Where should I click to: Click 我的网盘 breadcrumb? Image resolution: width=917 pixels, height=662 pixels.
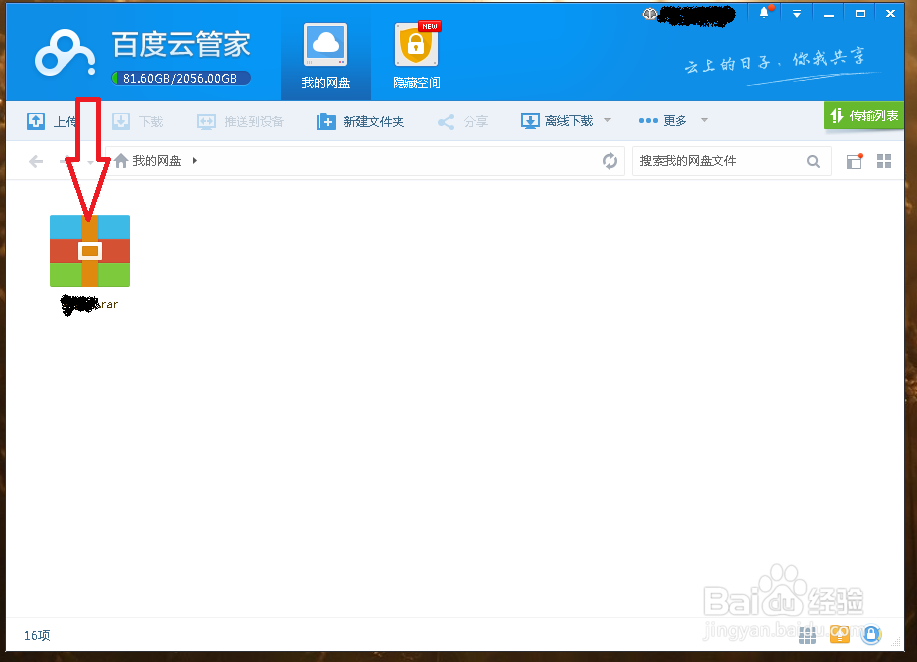pos(156,160)
